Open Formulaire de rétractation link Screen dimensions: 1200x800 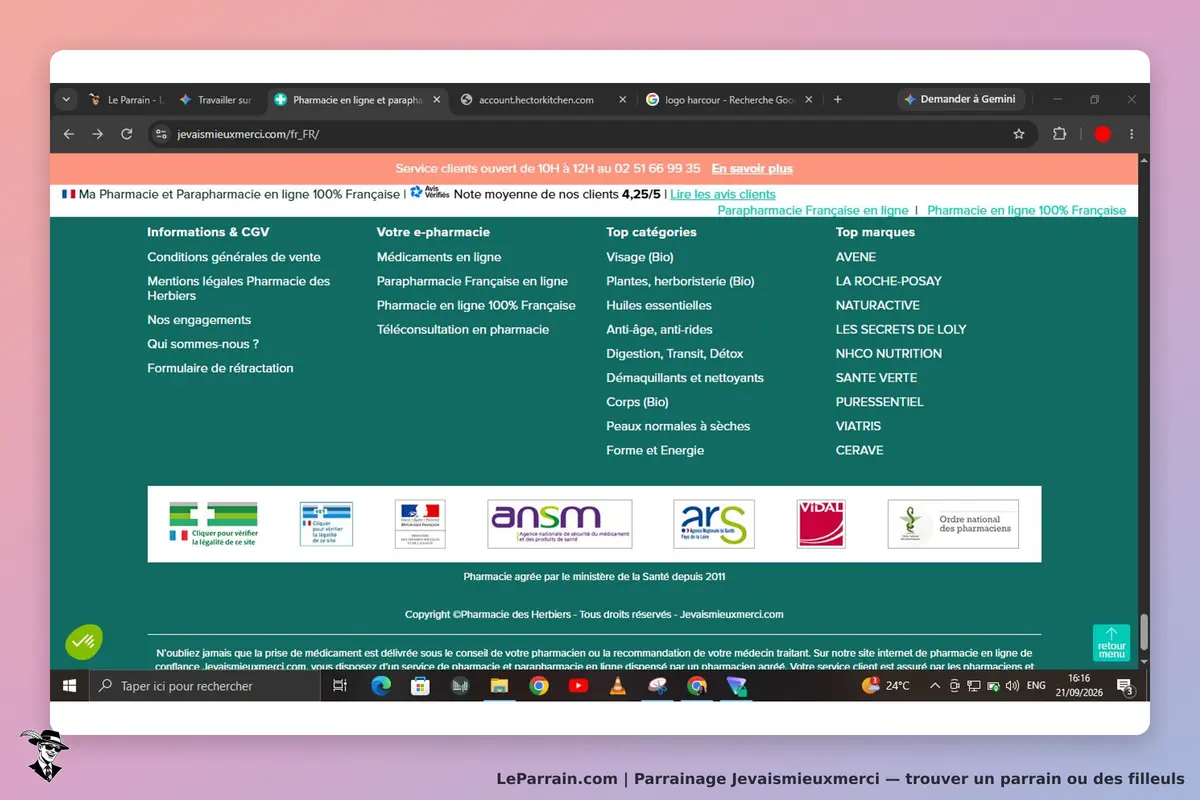click(x=220, y=368)
